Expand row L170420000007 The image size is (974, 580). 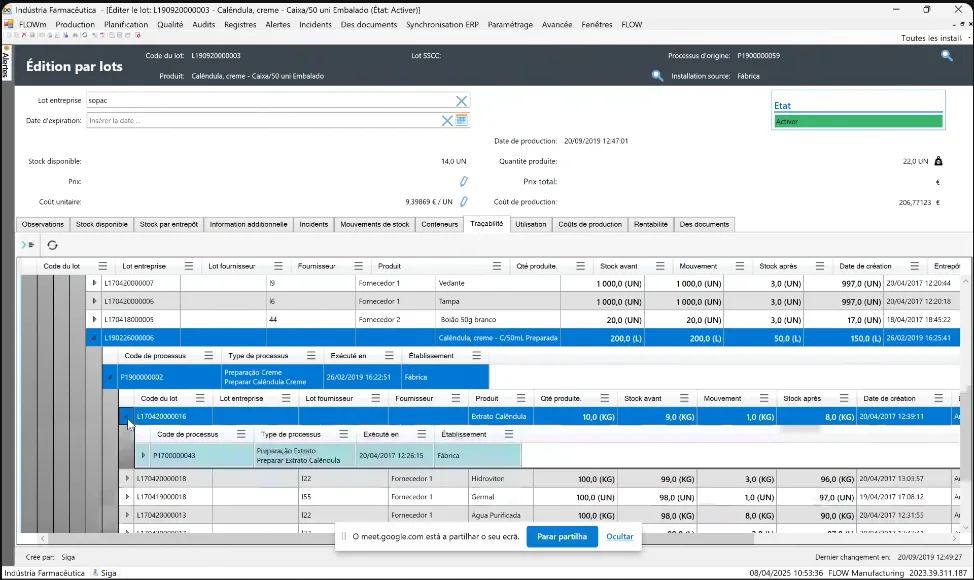coord(94,283)
